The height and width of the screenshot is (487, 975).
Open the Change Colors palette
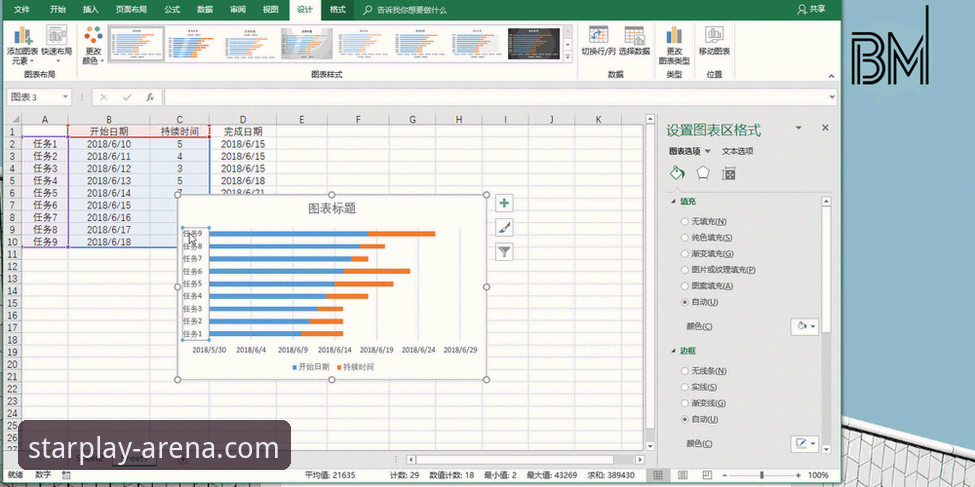coord(93,45)
